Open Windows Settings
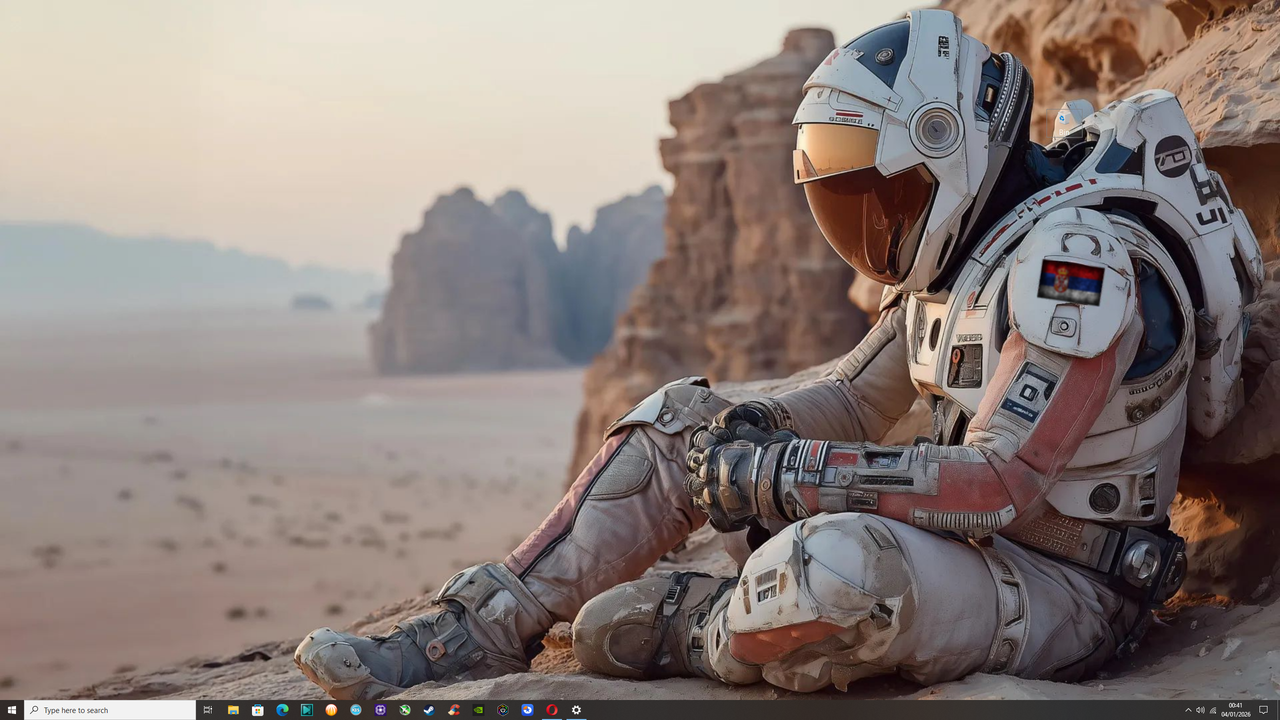The width and height of the screenshot is (1280, 720). [577, 710]
